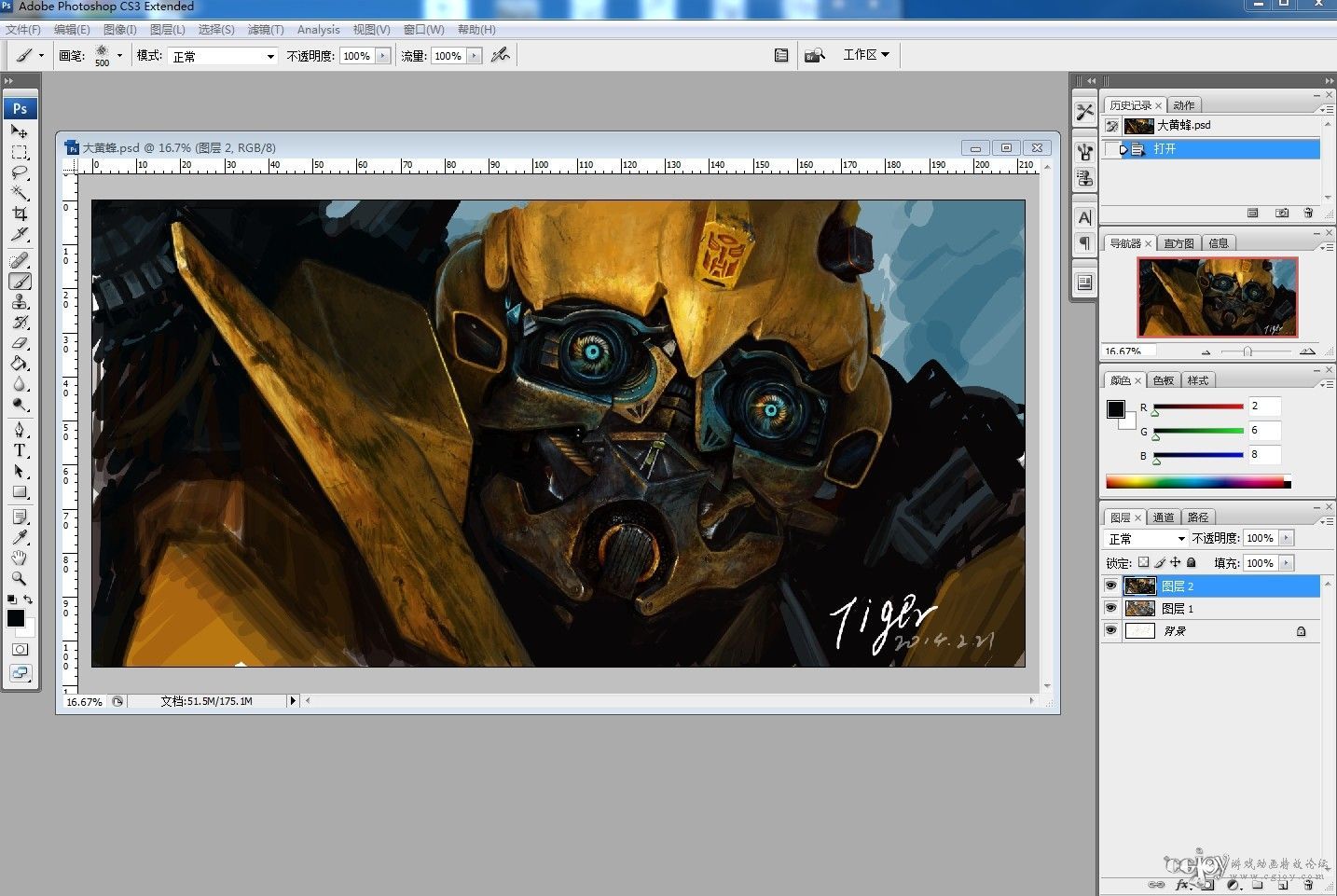
Task: Select the Notes tool
Action: click(20, 517)
